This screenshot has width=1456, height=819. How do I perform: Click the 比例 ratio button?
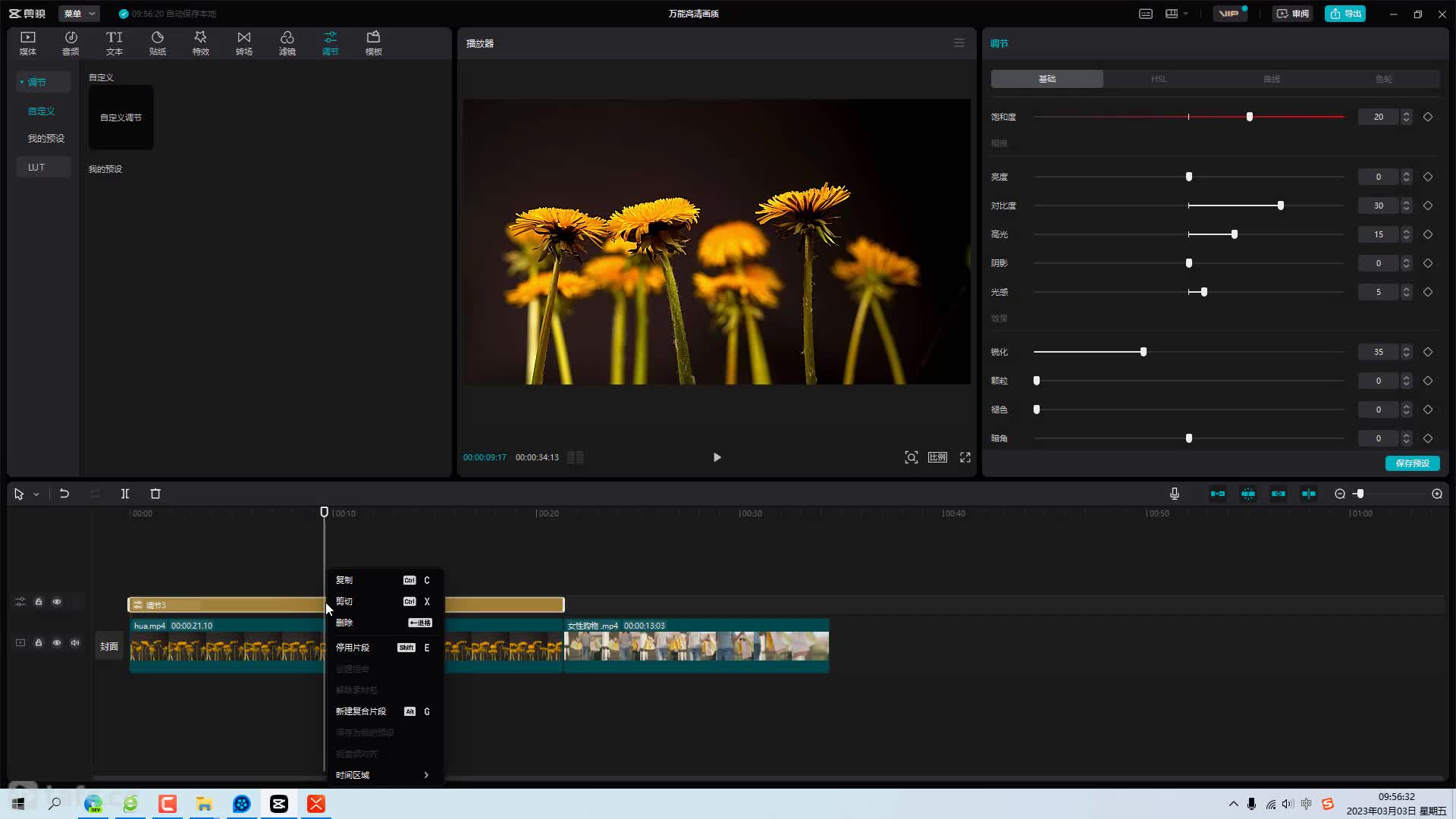[938, 457]
